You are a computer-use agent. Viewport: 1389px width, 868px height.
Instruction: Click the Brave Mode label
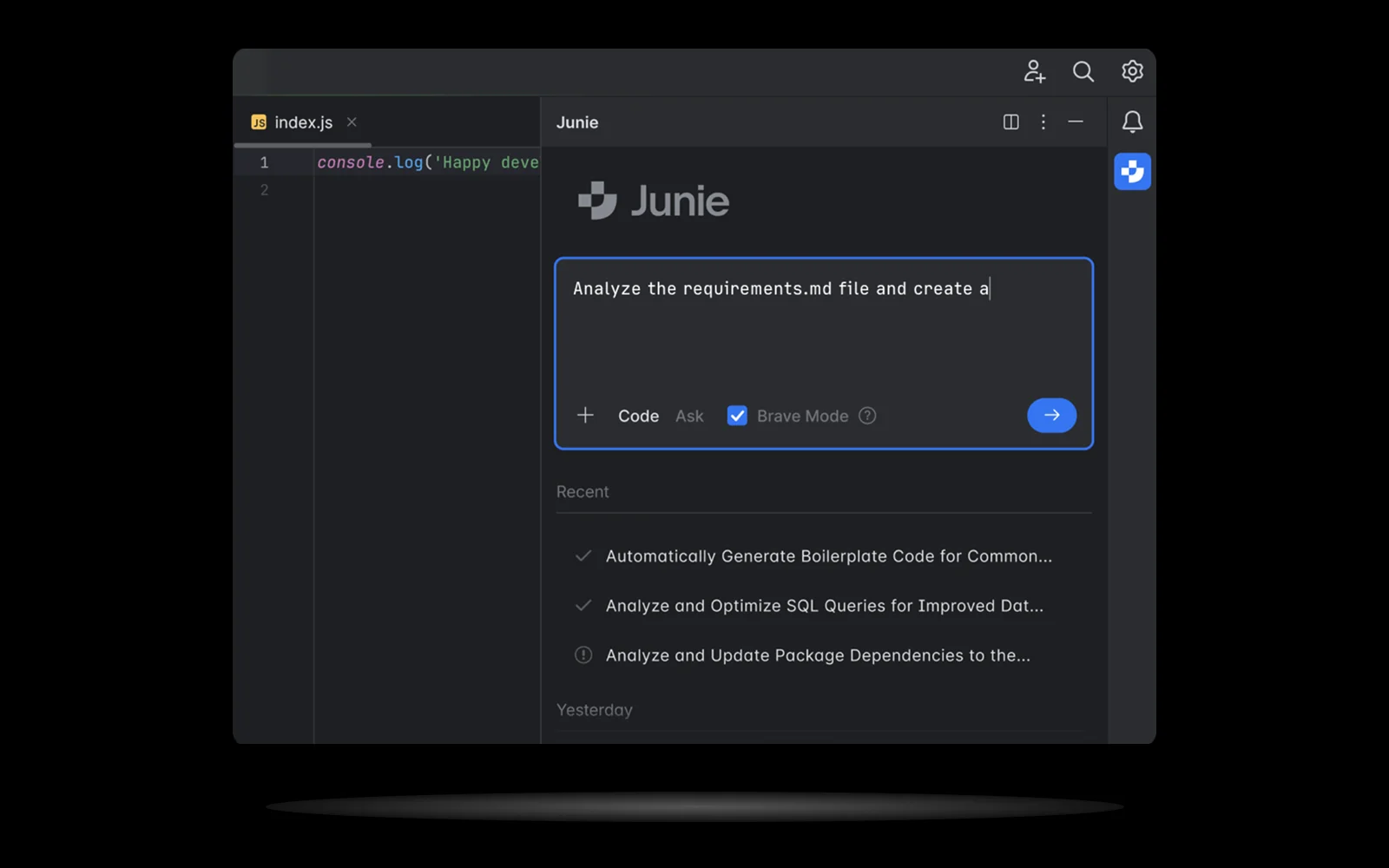click(802, 416)
